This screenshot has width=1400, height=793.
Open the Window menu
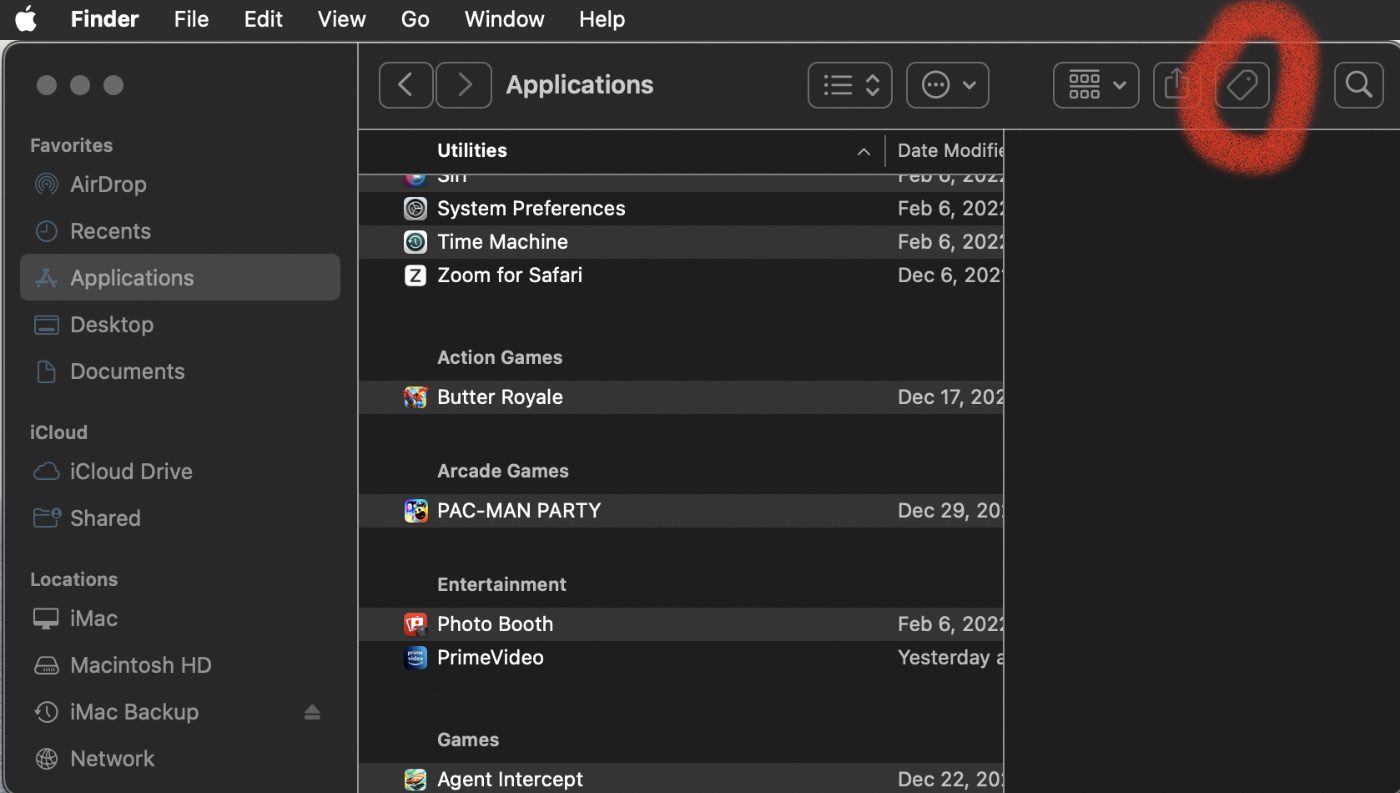click(504, 19)
